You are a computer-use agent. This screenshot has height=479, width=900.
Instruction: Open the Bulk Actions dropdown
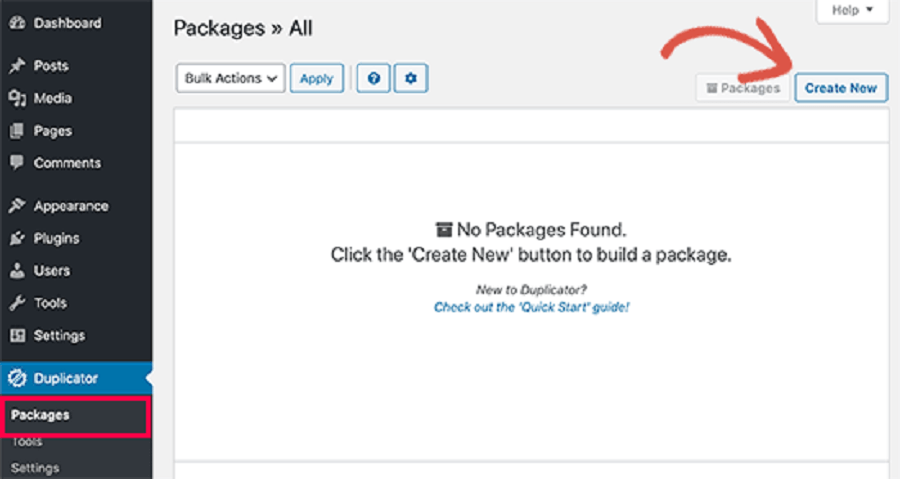click(x=231, y=78)
